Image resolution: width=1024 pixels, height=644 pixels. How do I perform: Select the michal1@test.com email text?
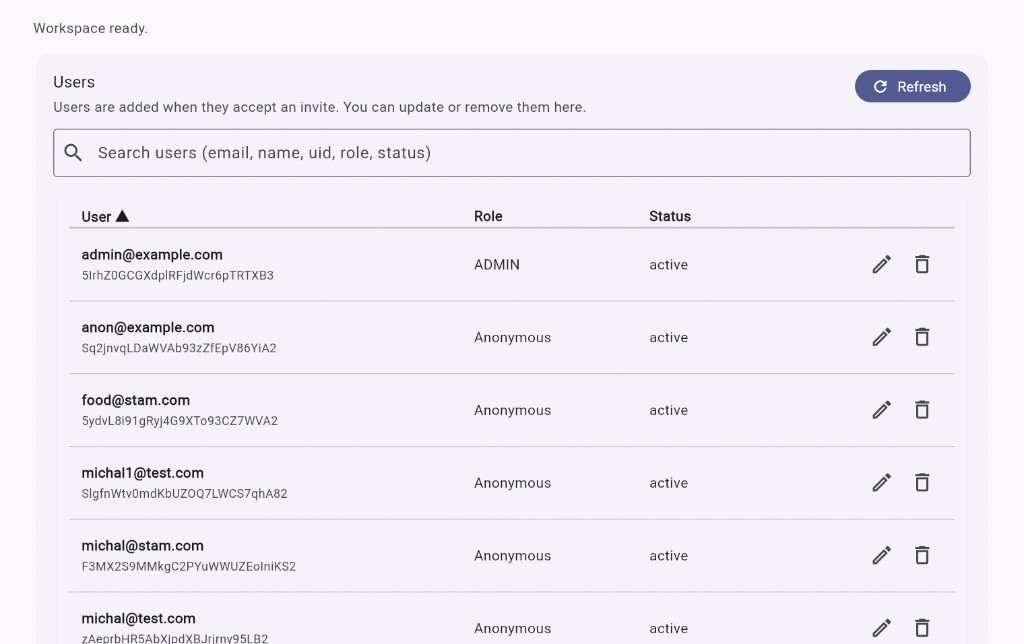click(x=142, y=473)
